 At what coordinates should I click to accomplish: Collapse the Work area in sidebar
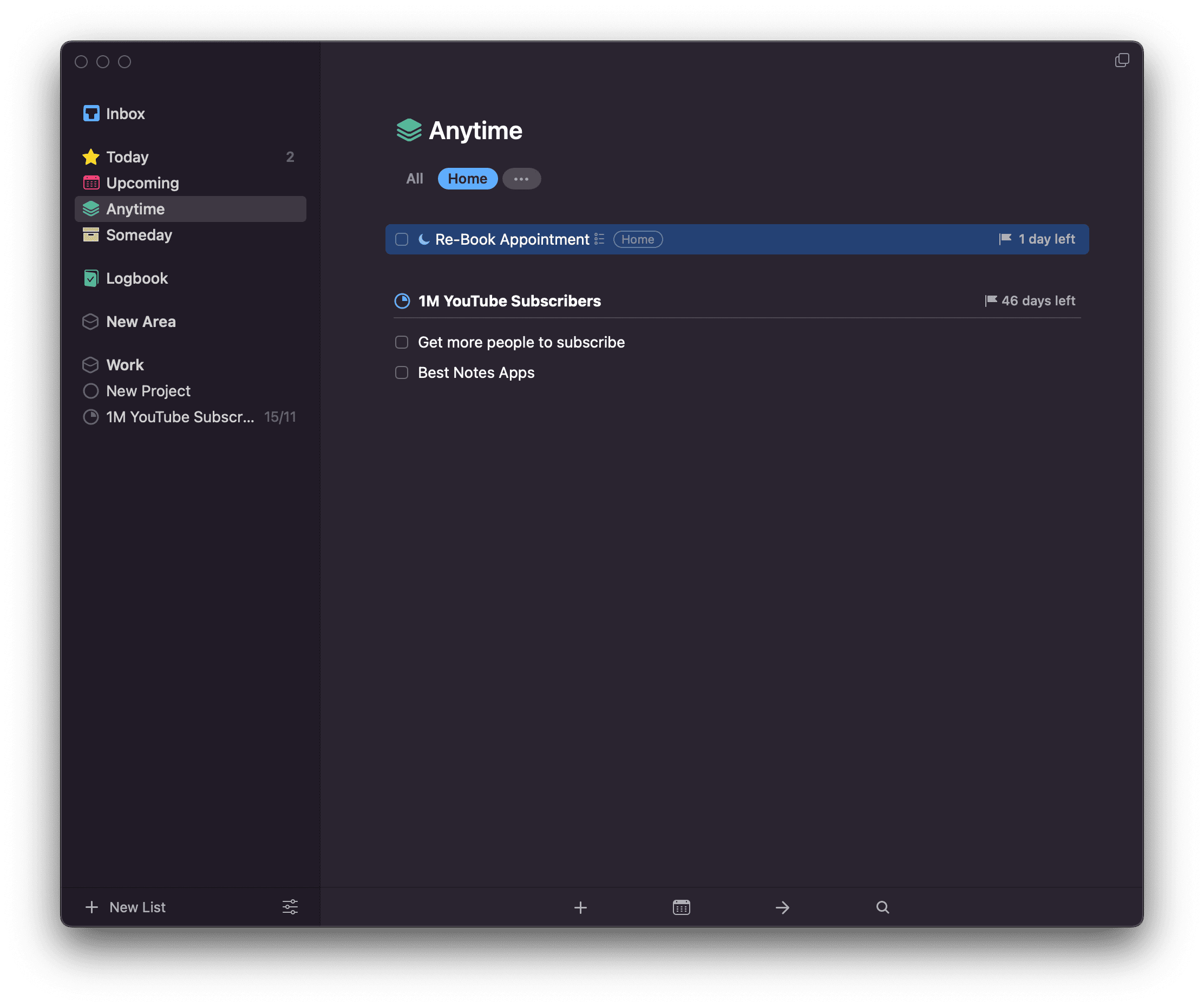point(125,365)
